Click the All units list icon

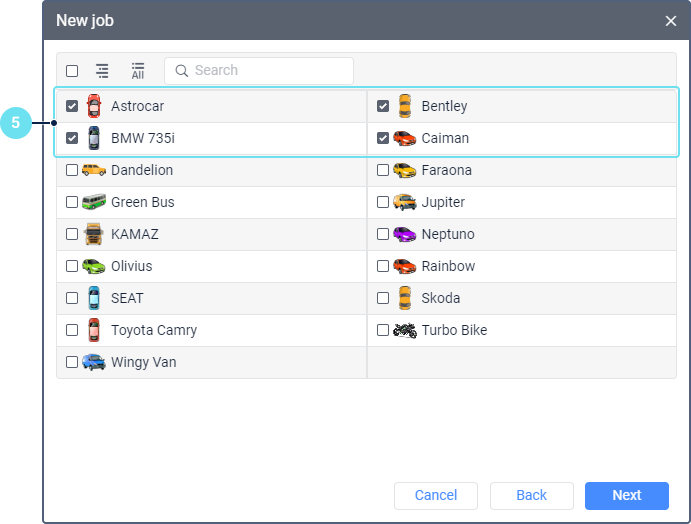[138, 70]
